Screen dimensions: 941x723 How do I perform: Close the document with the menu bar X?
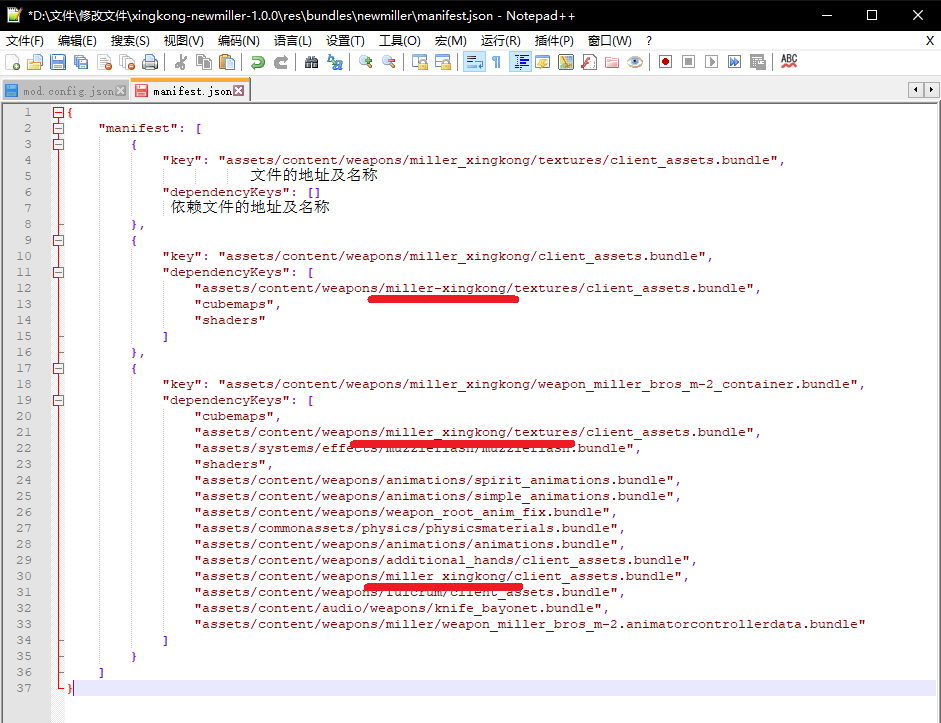point(930,41)
